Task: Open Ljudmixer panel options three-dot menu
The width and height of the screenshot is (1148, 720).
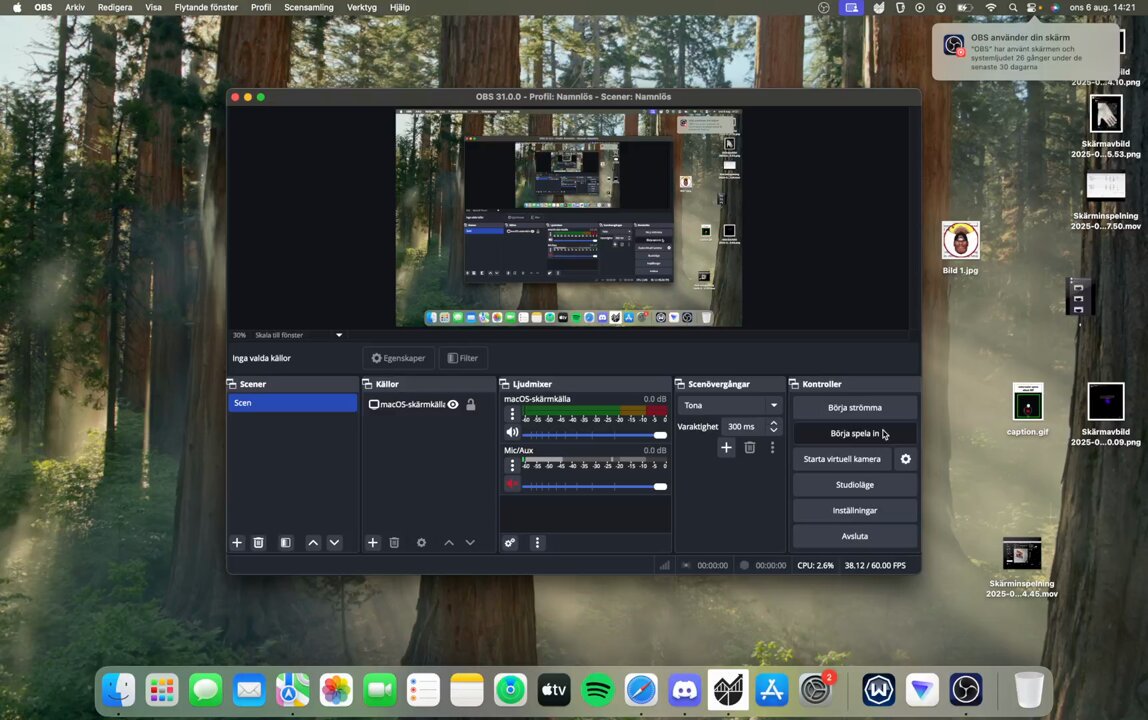Action: [537, 543]
